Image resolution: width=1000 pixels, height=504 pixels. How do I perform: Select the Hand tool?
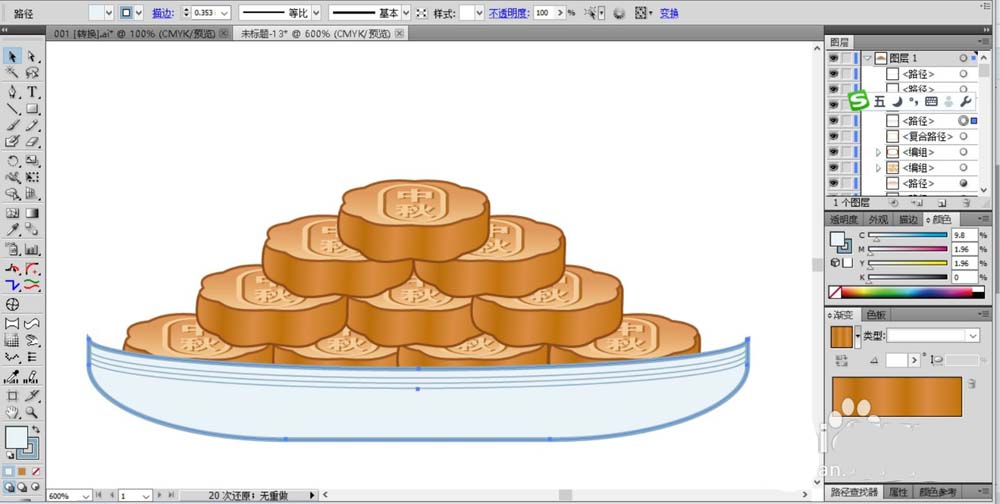12,413
